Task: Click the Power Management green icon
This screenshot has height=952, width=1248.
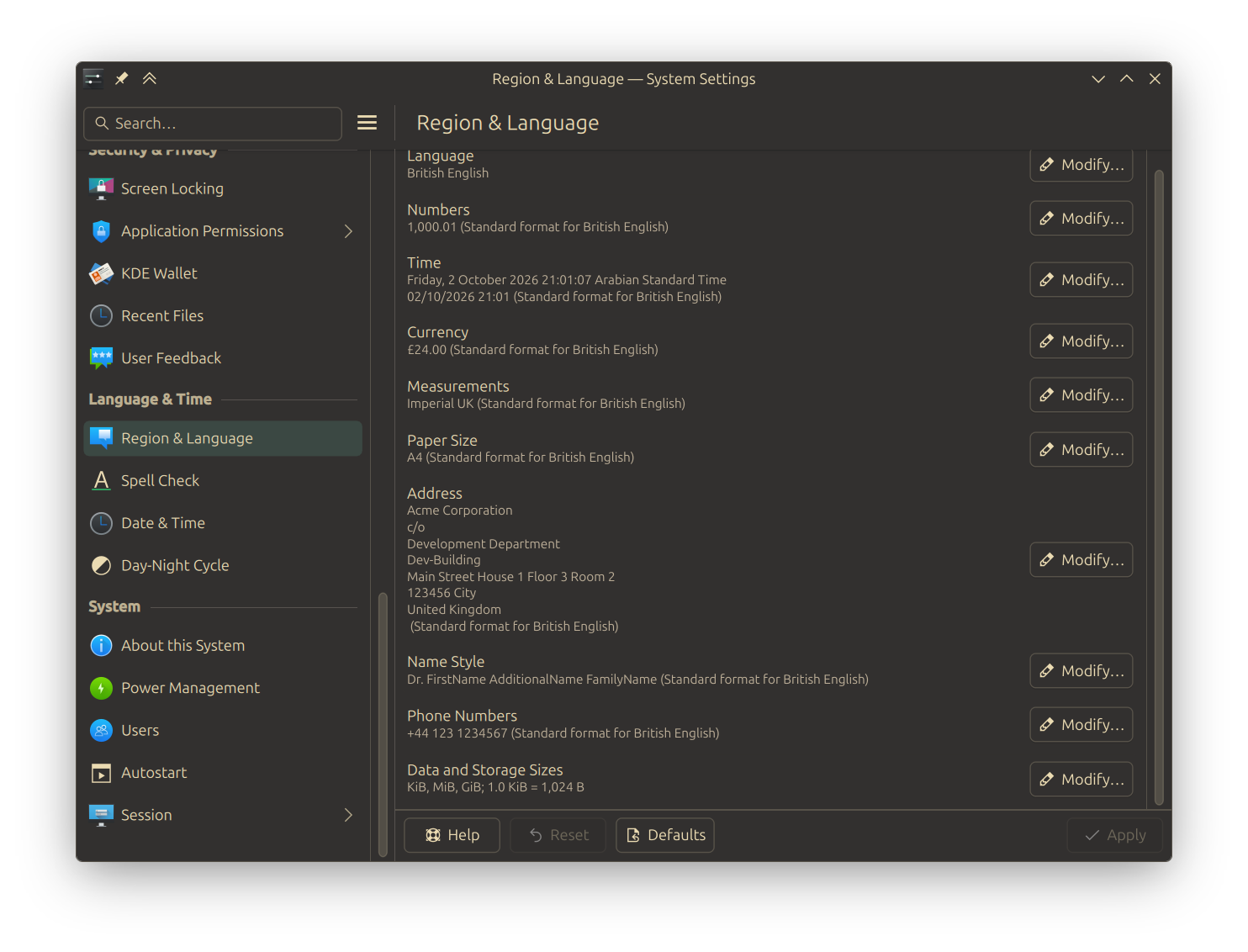Action: (x=101, y=688)
